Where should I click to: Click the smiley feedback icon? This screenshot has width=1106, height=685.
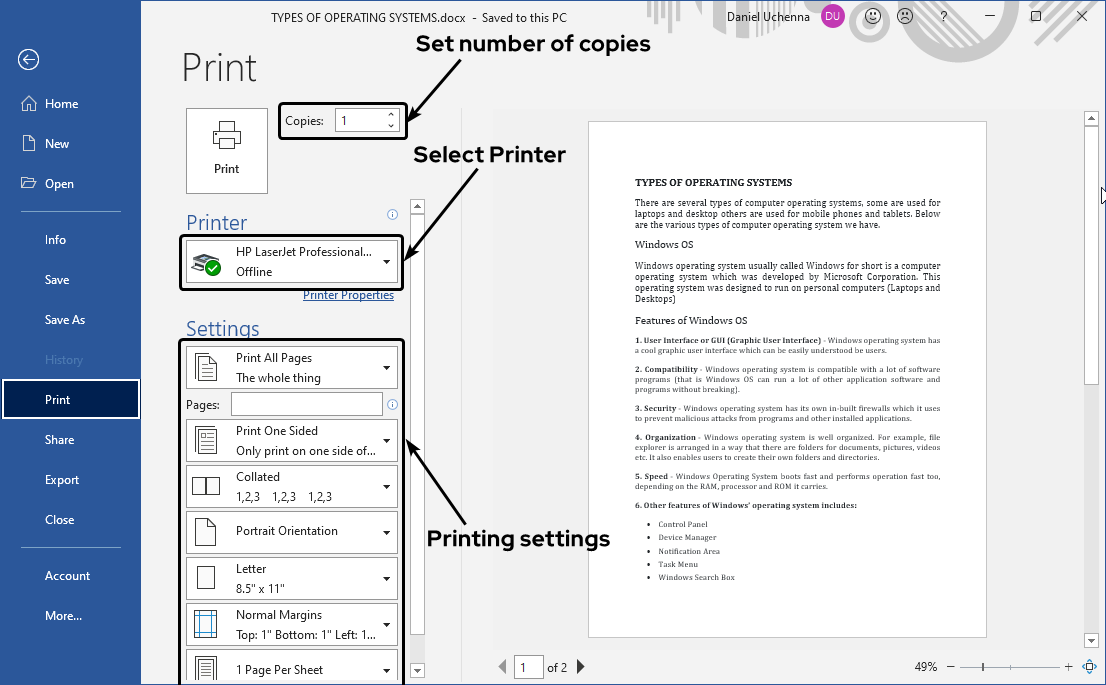tap(869, 17)
